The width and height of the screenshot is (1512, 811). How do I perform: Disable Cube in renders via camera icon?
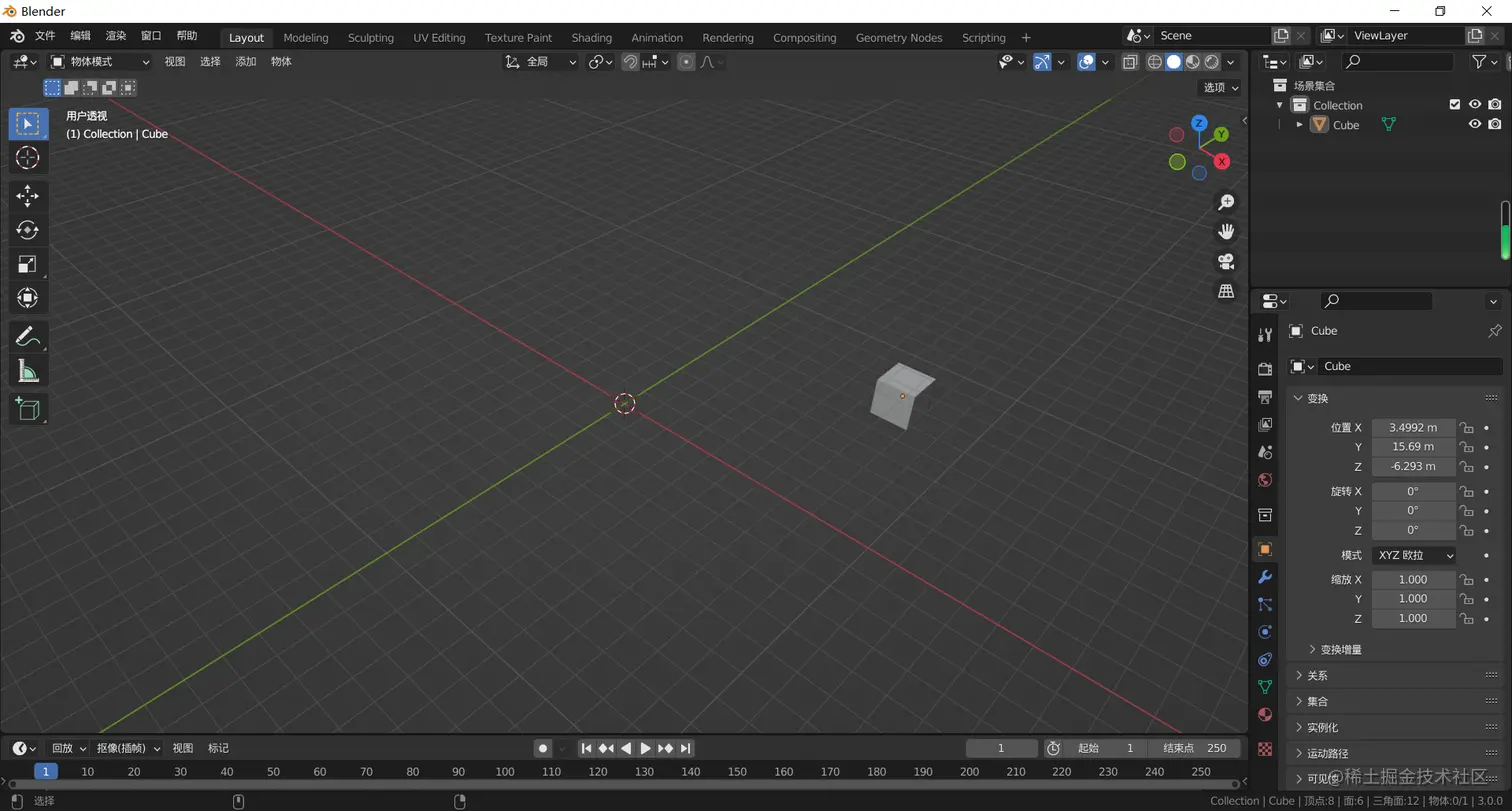(x=1495, y=124)
